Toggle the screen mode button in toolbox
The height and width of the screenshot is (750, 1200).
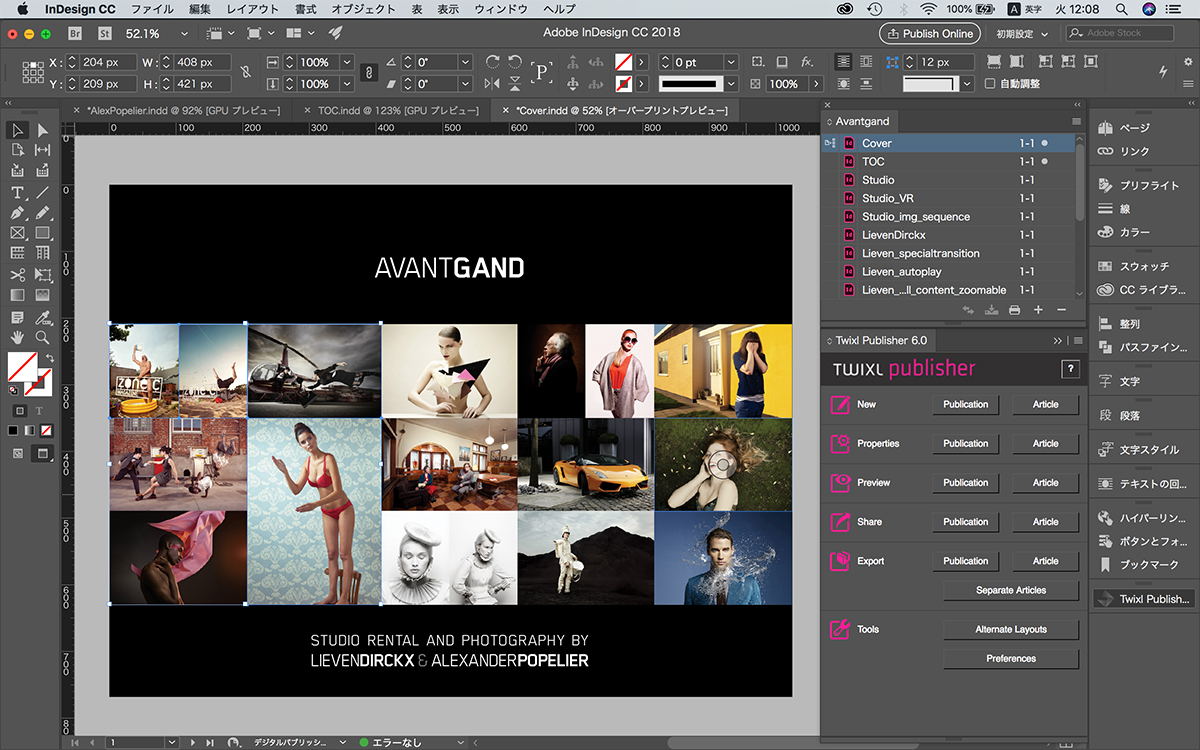[43, 453]
